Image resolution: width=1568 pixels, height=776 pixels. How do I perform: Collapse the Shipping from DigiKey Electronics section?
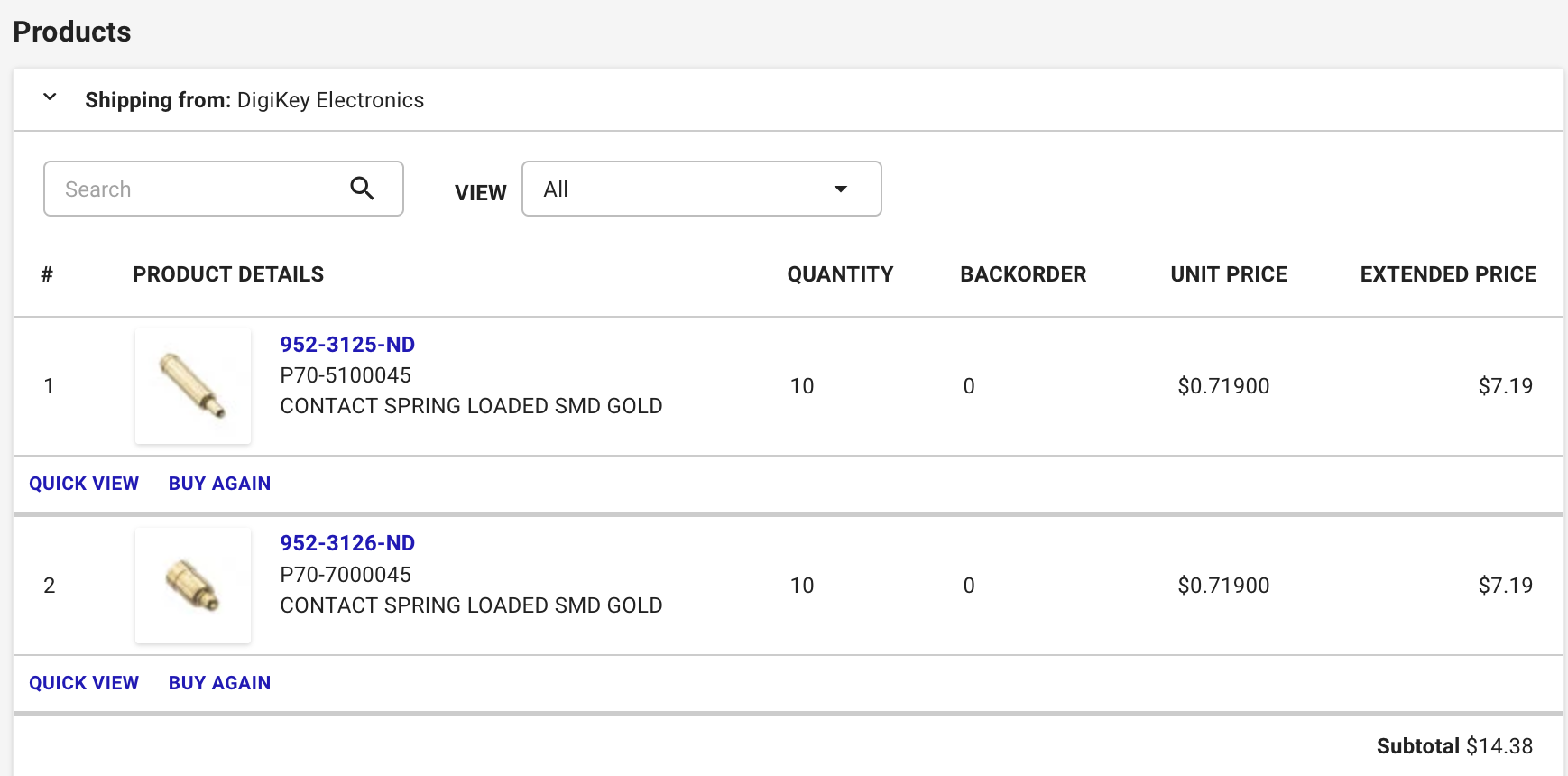[x=51, y=97]
